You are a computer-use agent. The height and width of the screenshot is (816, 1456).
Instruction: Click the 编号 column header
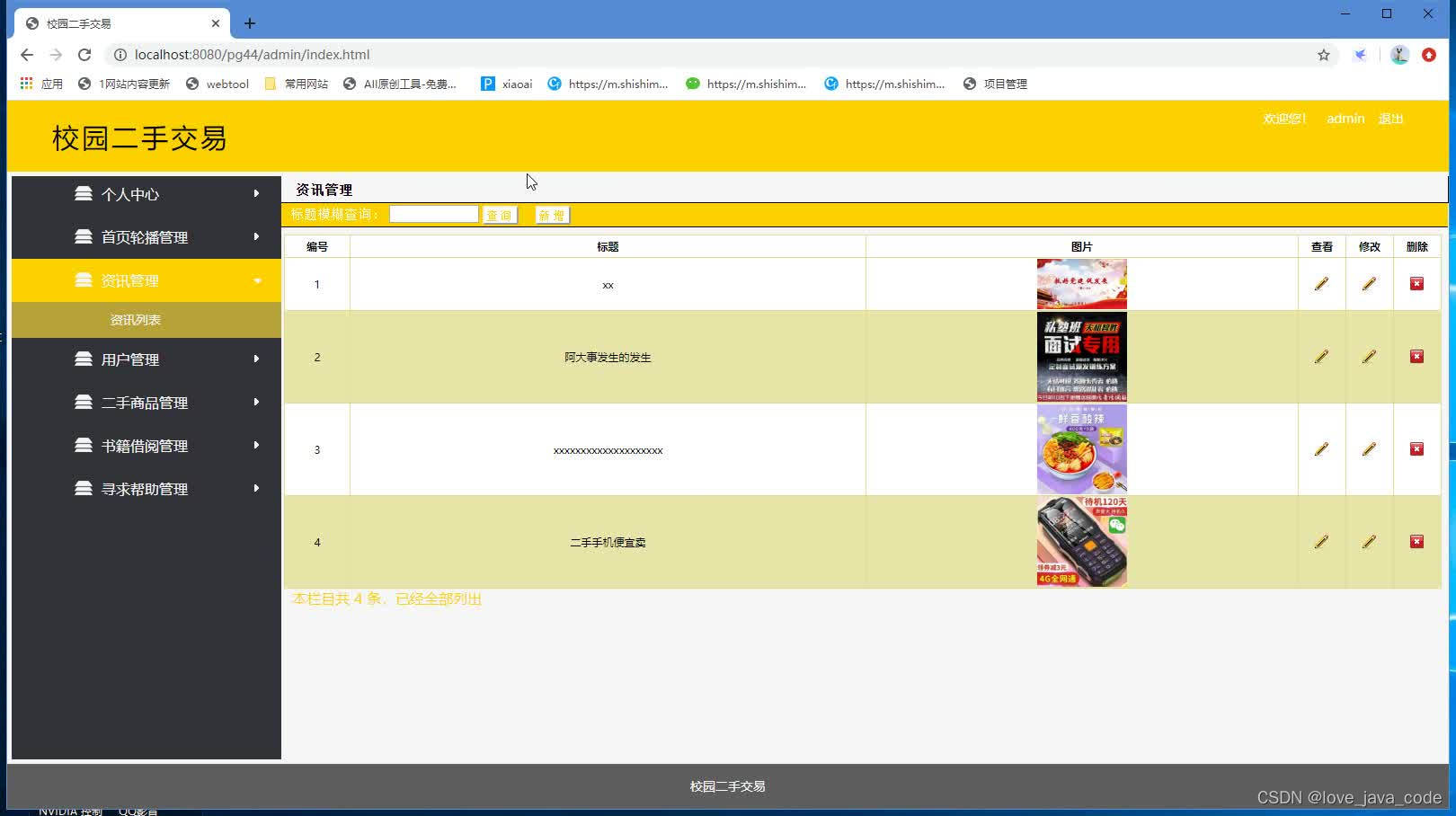(x=317, y=246)
